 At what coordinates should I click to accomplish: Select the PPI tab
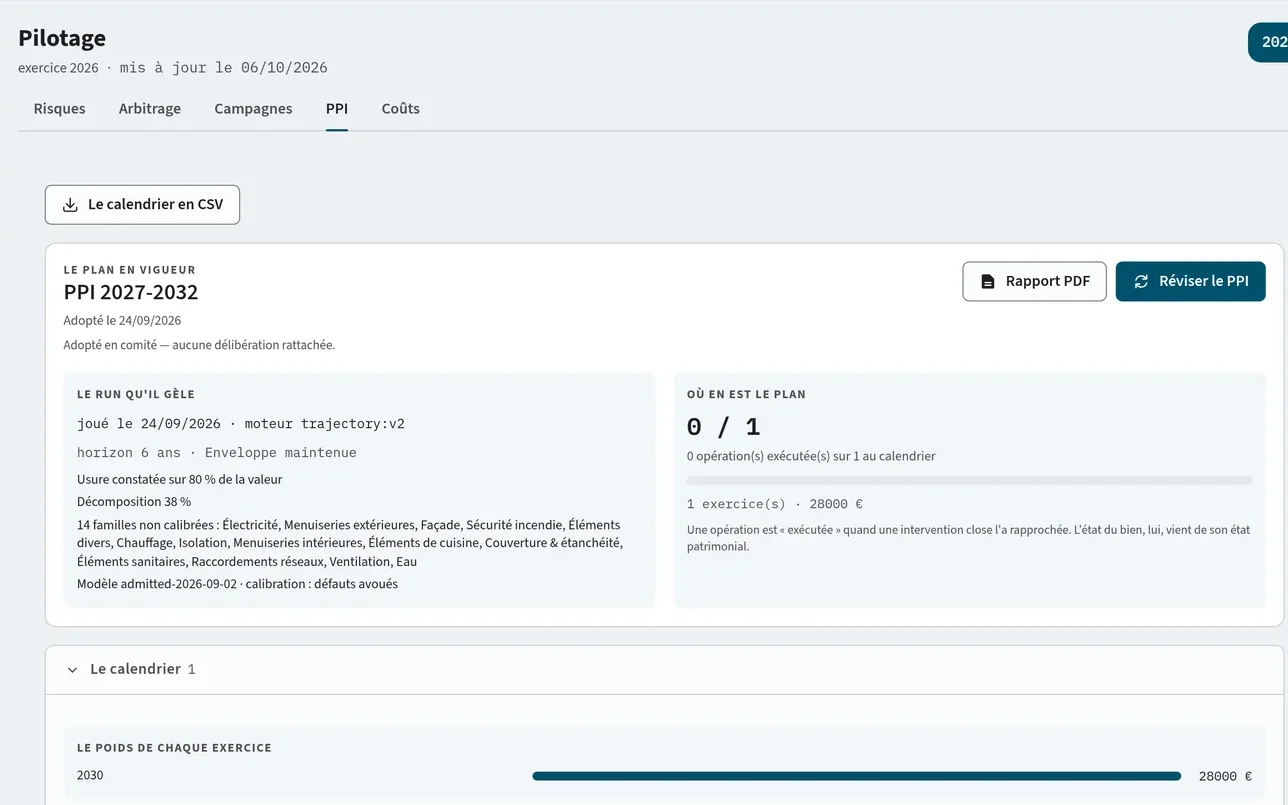coord(337,109)
